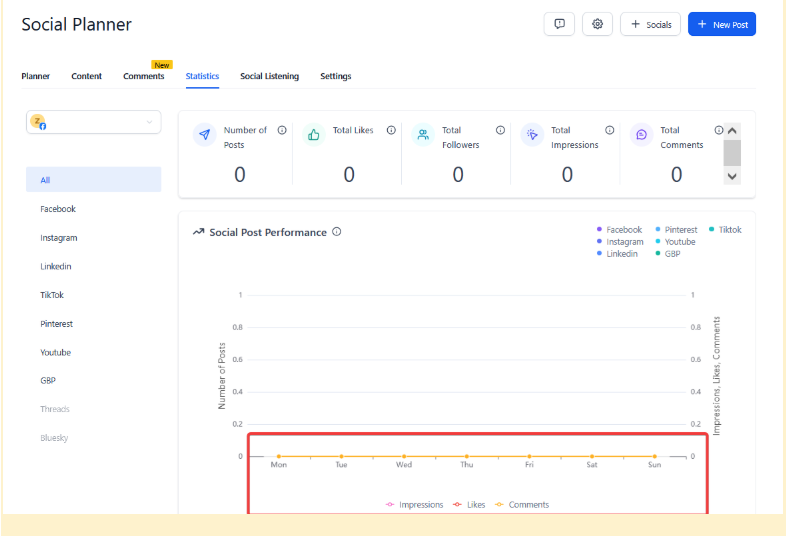Screen dimensions: 786x536
Task: Click the Total Followers people icon
Action: (422, 135)
